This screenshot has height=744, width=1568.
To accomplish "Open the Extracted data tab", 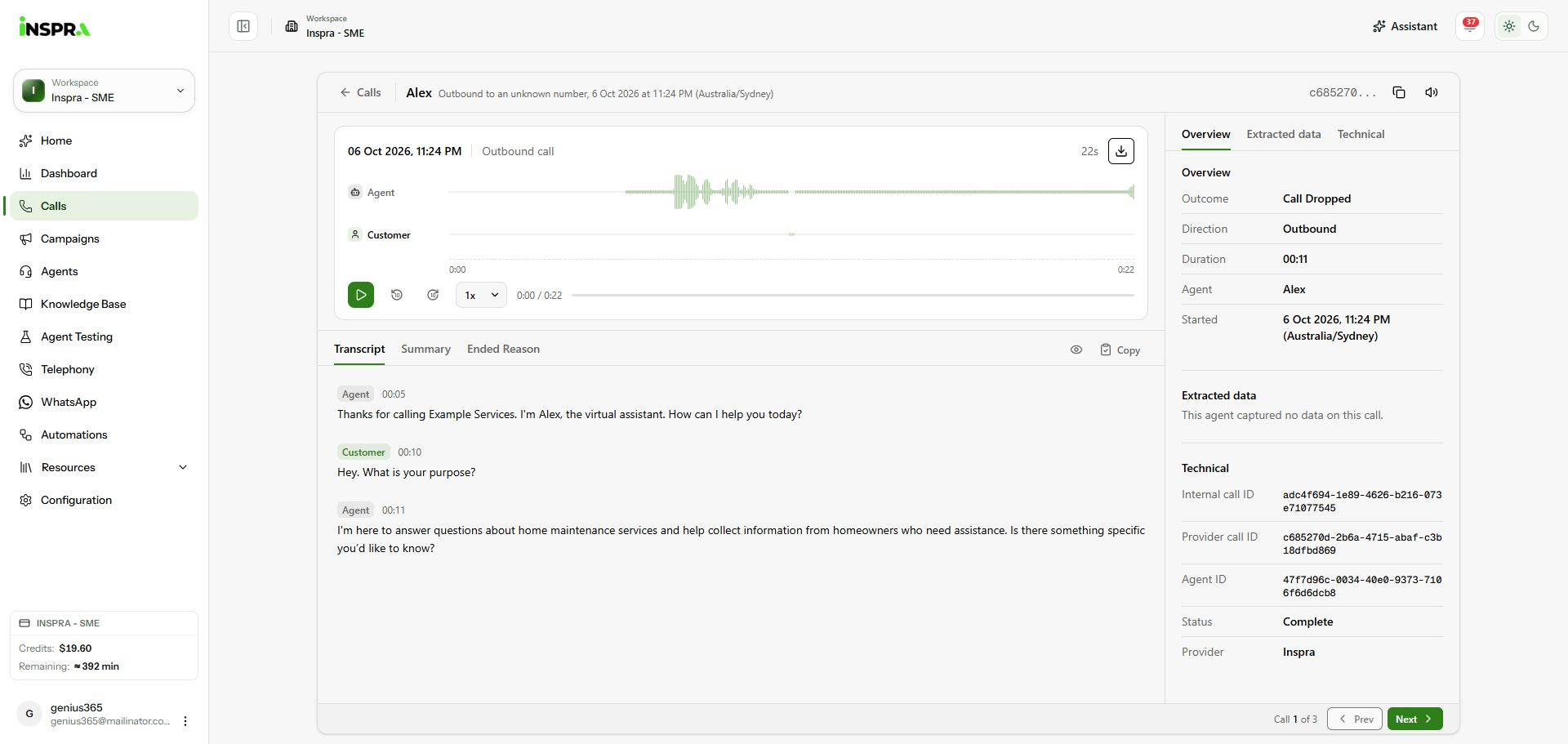I will (1284, 134).
